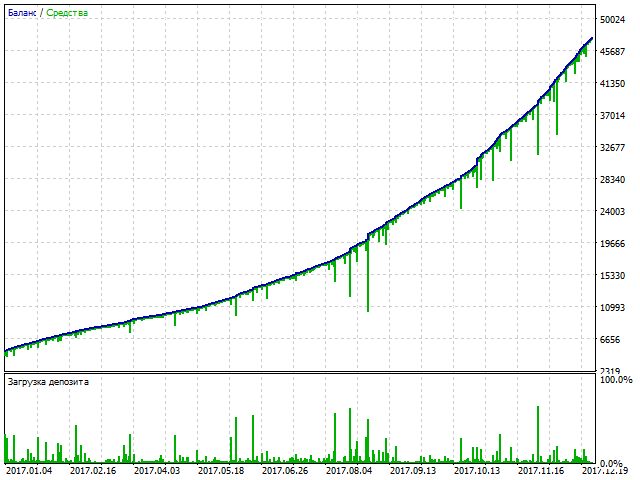Viewport: 640px width, 480px height.
Task: Click the 2017.06.26 date label
Action: pyautogui.click(x=285, y=471)
